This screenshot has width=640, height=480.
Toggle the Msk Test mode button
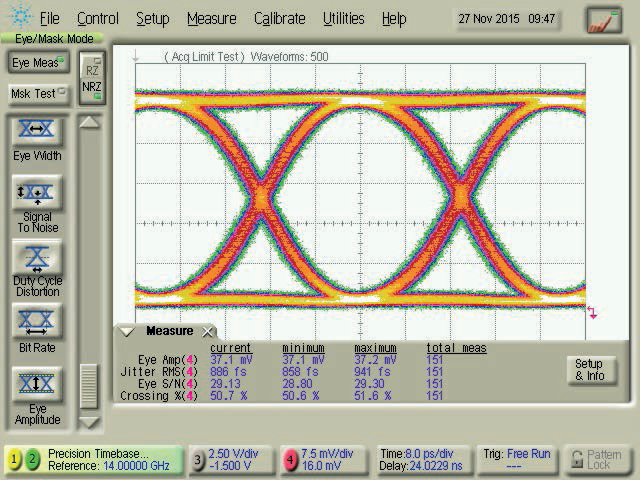[x=37, y=93]
